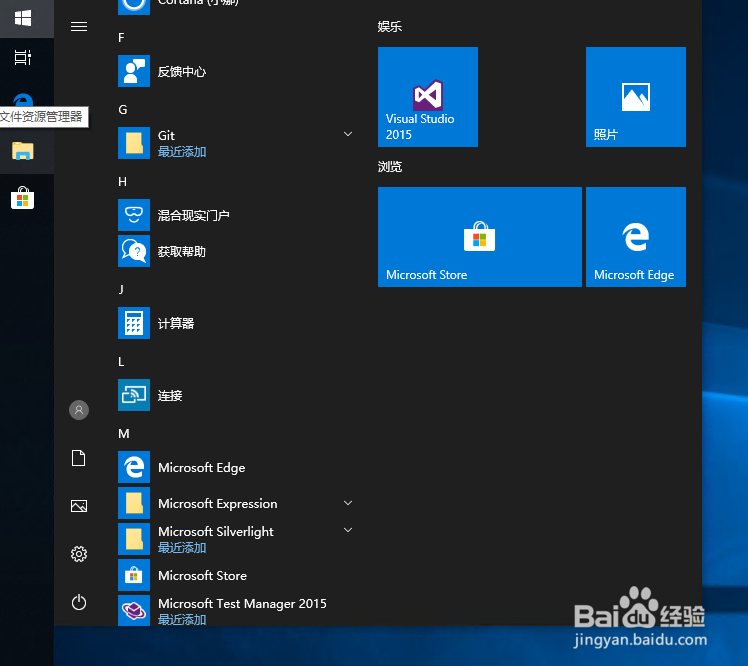Click the Microsoft Expression text label
This screenshot has width=748, height=666.
click(218, 504)
